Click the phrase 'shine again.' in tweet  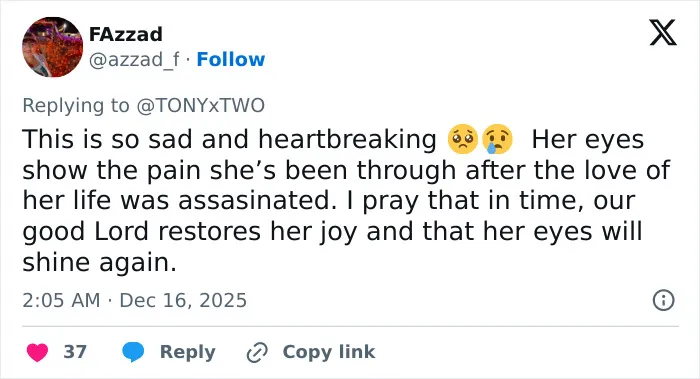coord(100,262)
